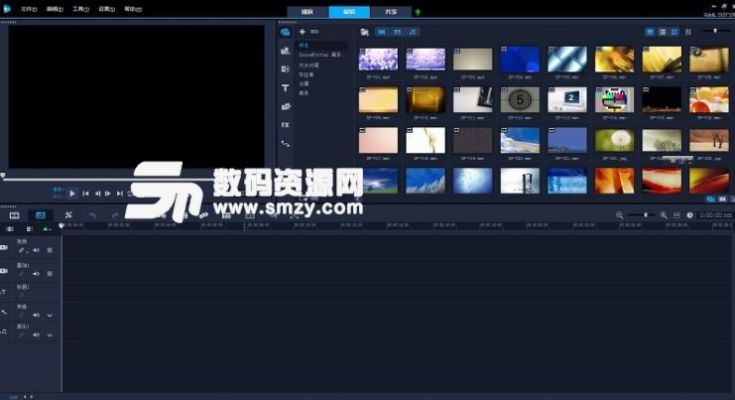Step forward one frame in the preview
Viewport: 735px width, 400px height.
(x=108, y=193)
